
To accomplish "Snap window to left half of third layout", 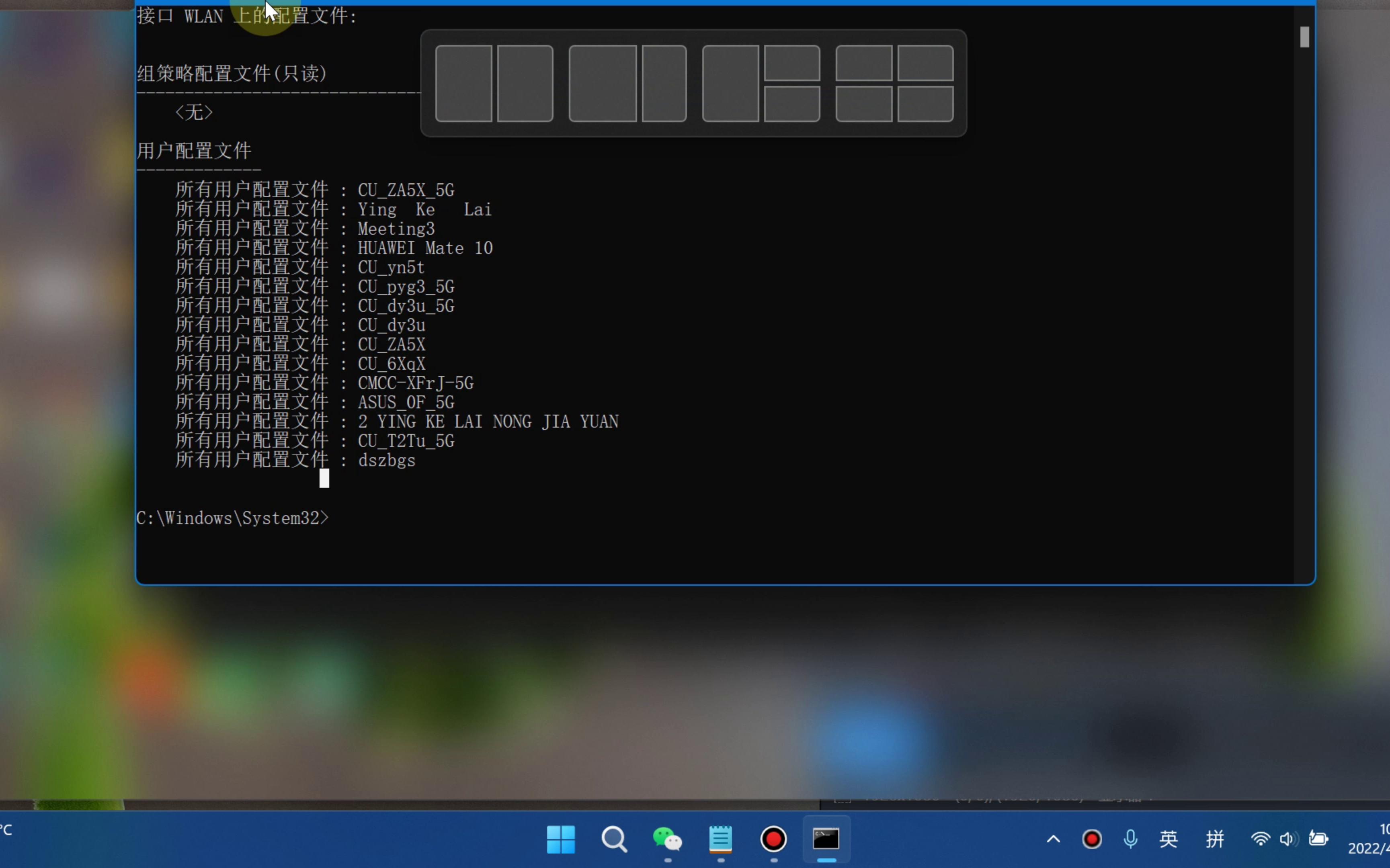I will coord(730,83).
